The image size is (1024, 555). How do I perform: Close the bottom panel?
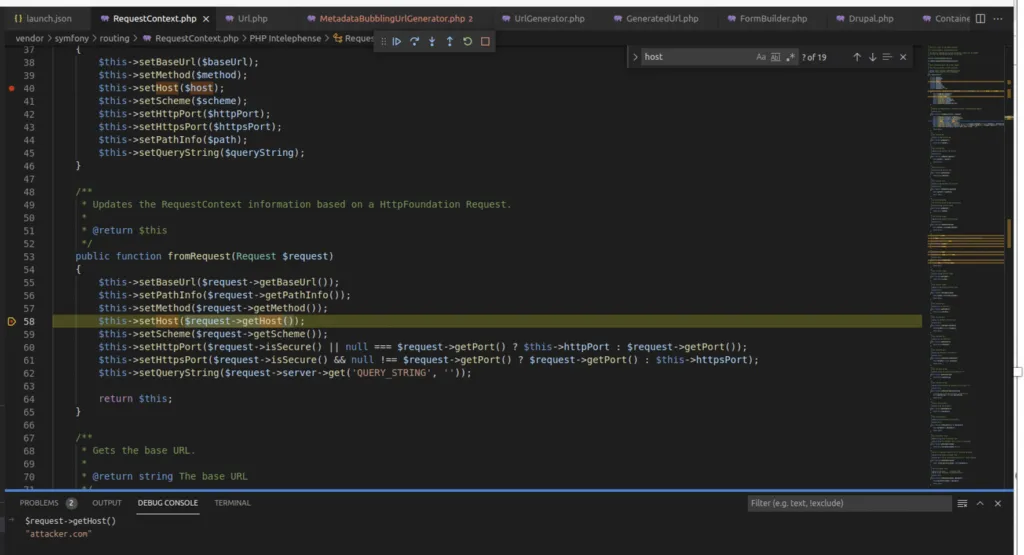[998, 503]
